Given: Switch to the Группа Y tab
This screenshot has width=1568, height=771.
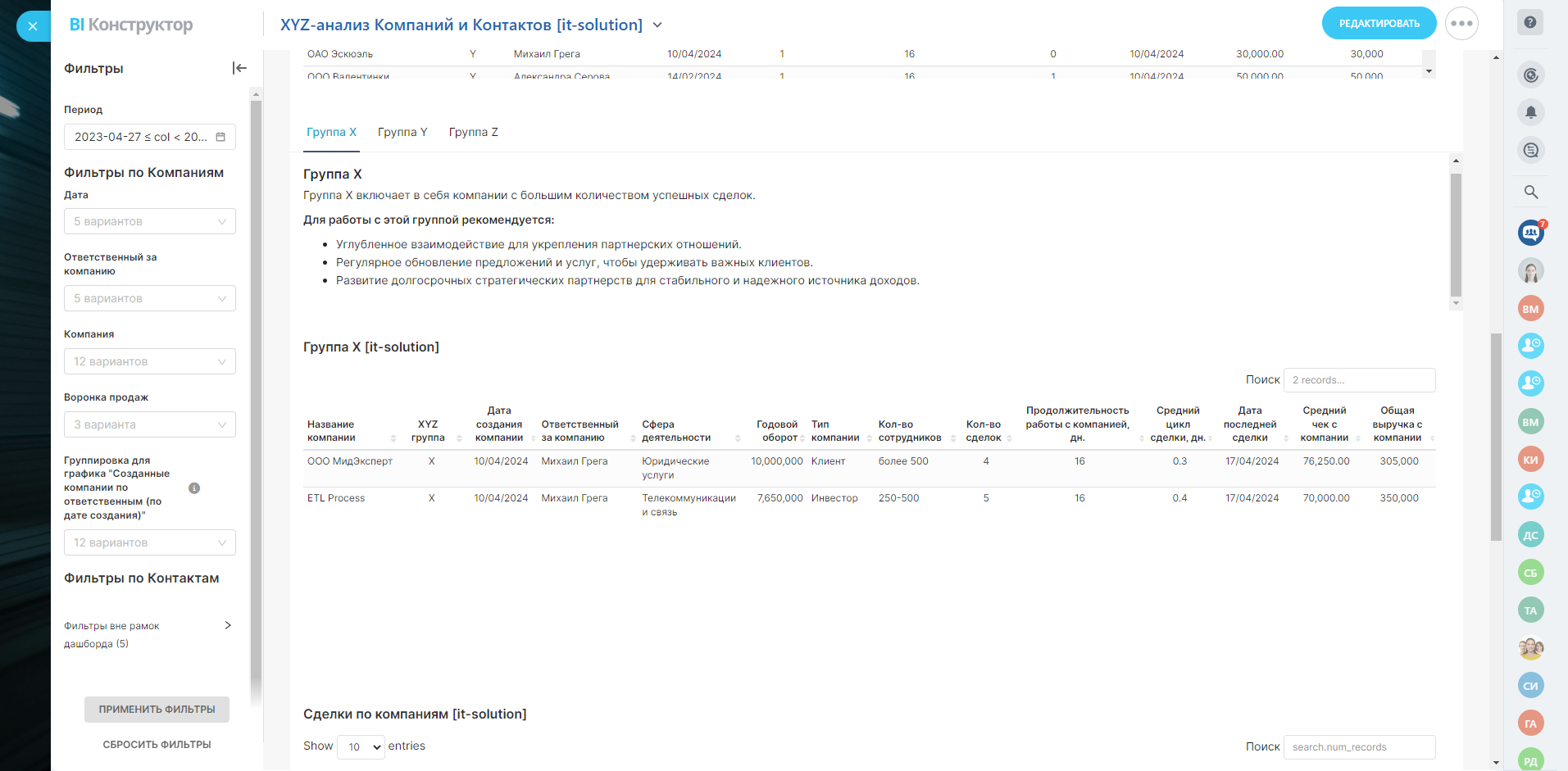Looking at the screenshot, I should [x=402, y=132].
